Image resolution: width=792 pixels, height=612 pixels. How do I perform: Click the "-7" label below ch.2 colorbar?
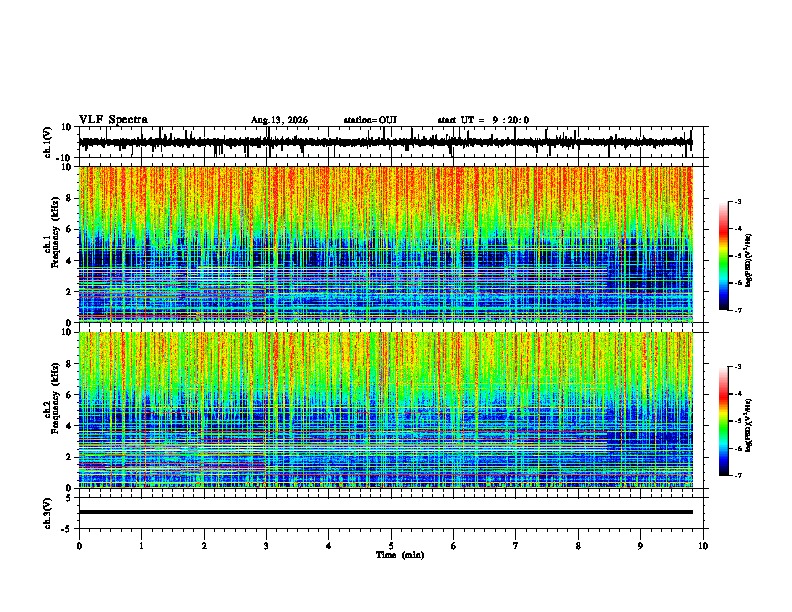(738, 475)
